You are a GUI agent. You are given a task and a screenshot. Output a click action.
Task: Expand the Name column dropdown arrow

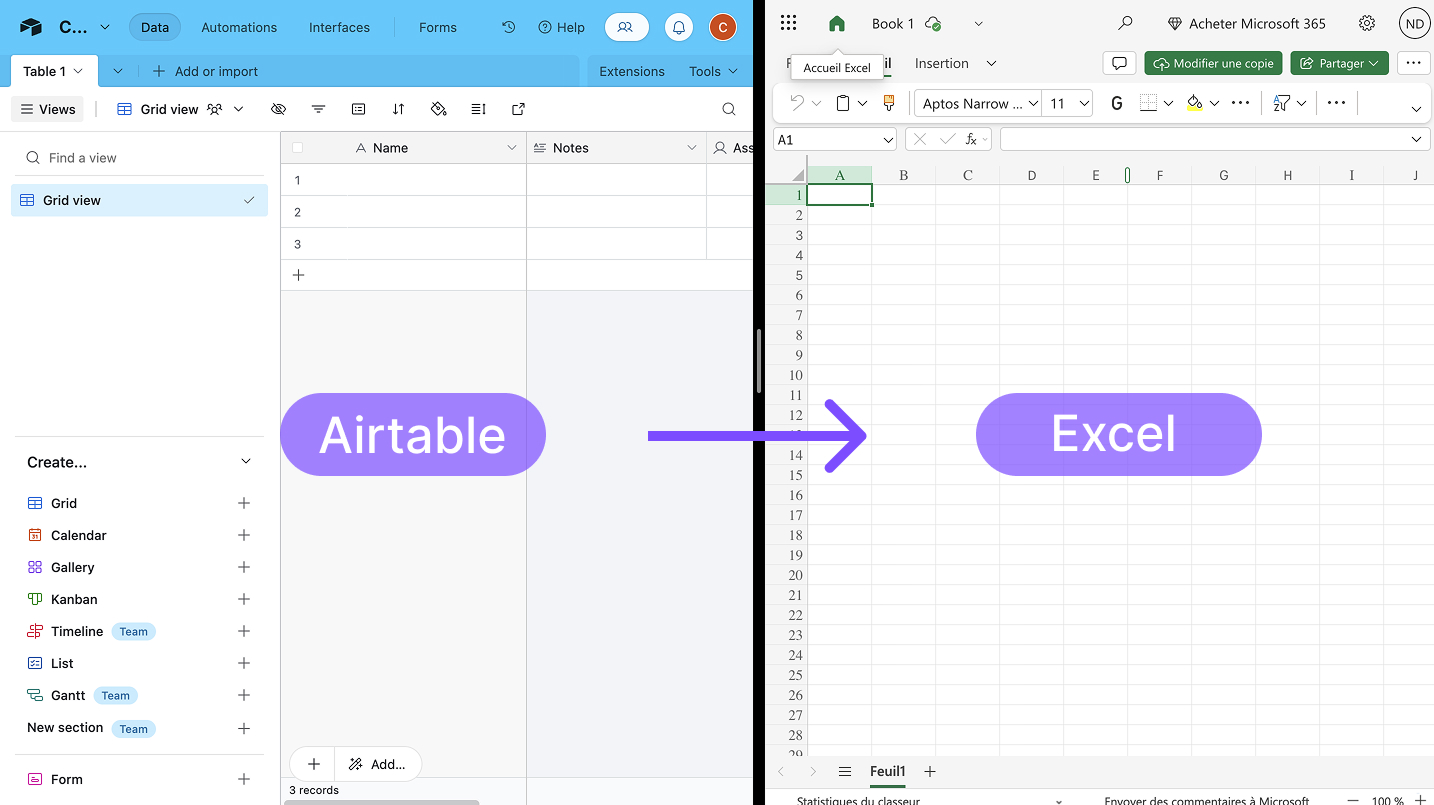pos(512,148)
